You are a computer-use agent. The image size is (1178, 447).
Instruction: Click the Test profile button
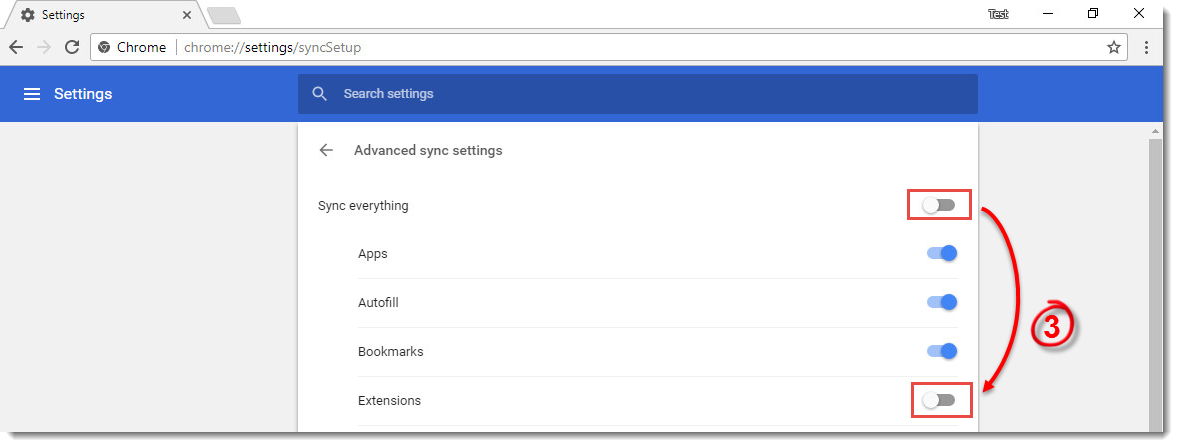(998, 14)
